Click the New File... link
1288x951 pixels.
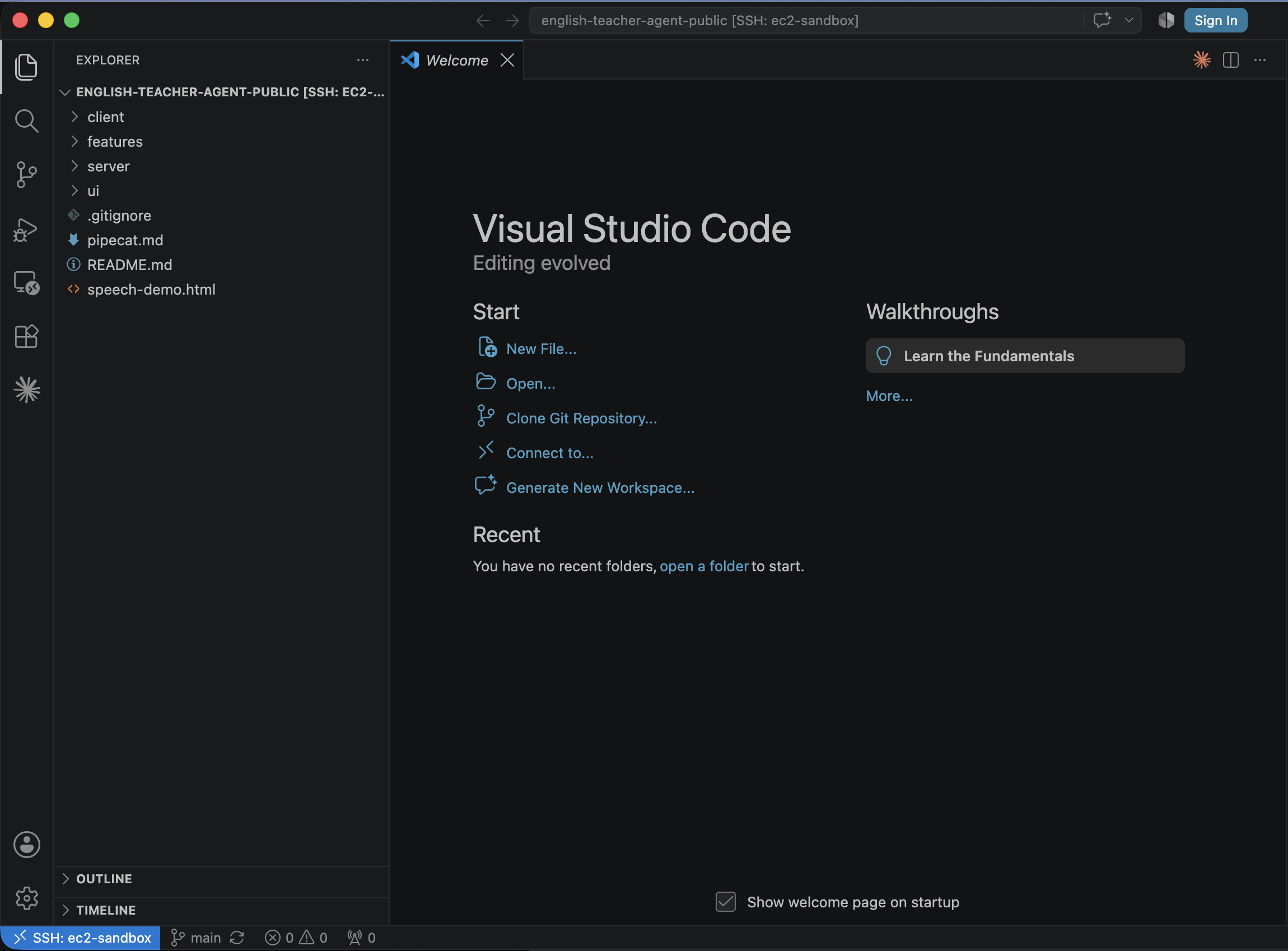(541, 349)
